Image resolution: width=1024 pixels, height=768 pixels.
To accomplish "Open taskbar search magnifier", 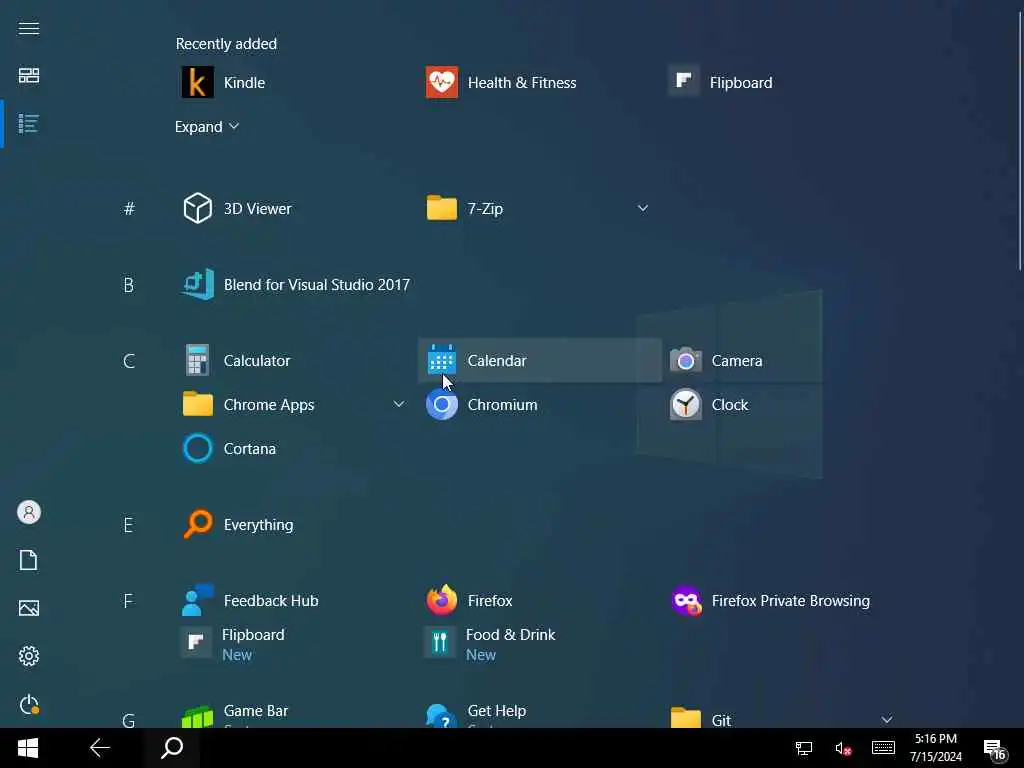I will click(172, 748).
